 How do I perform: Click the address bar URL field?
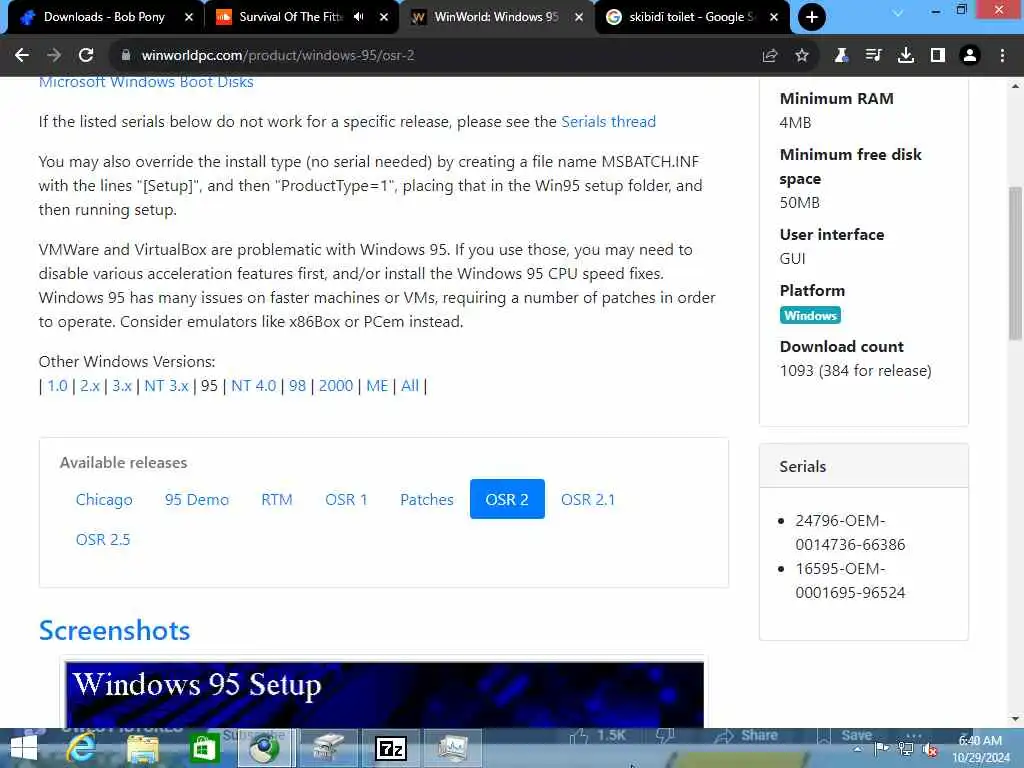click(x=431, y=56)
